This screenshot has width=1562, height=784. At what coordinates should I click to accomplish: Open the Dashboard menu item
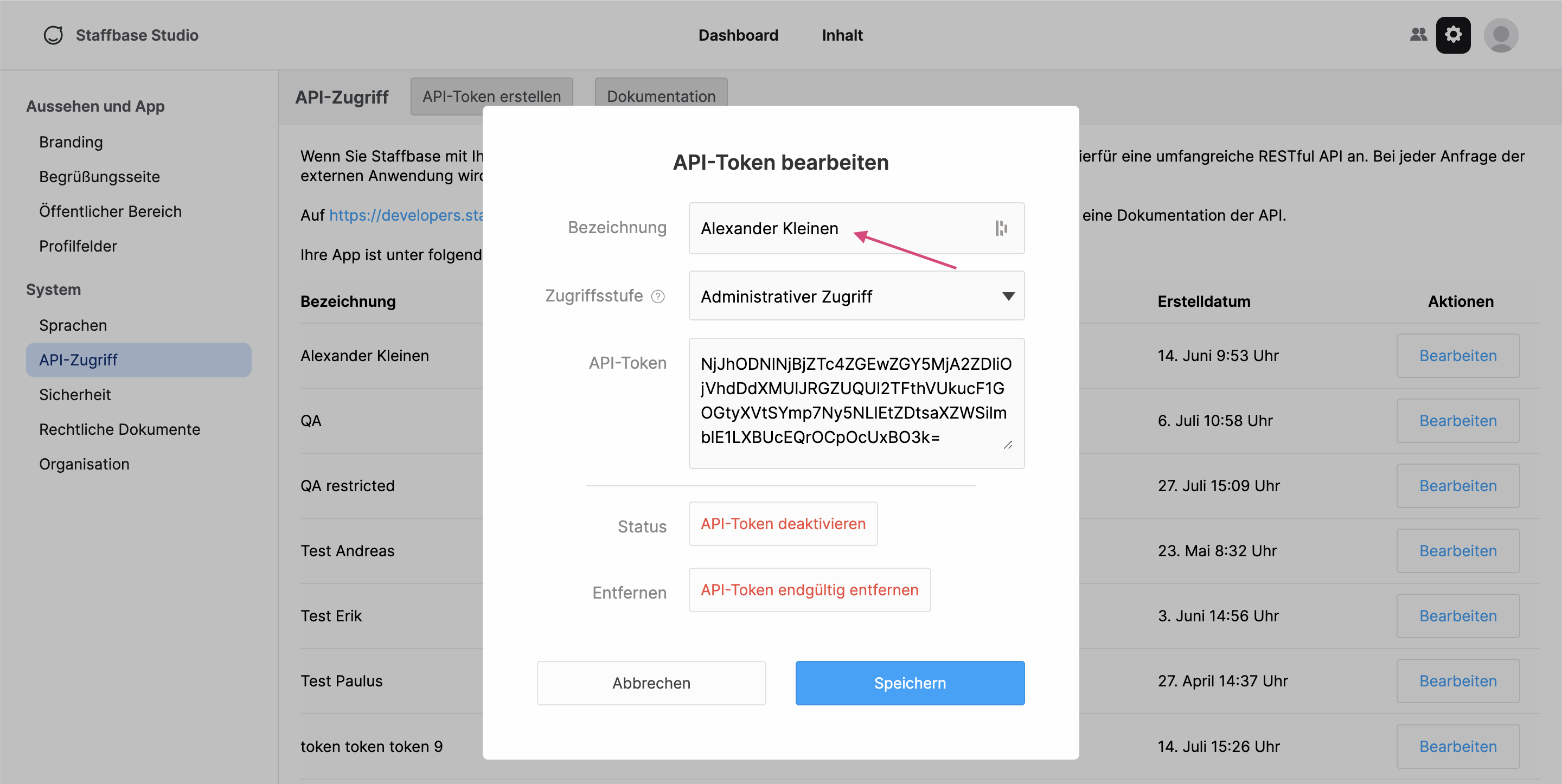738,35
